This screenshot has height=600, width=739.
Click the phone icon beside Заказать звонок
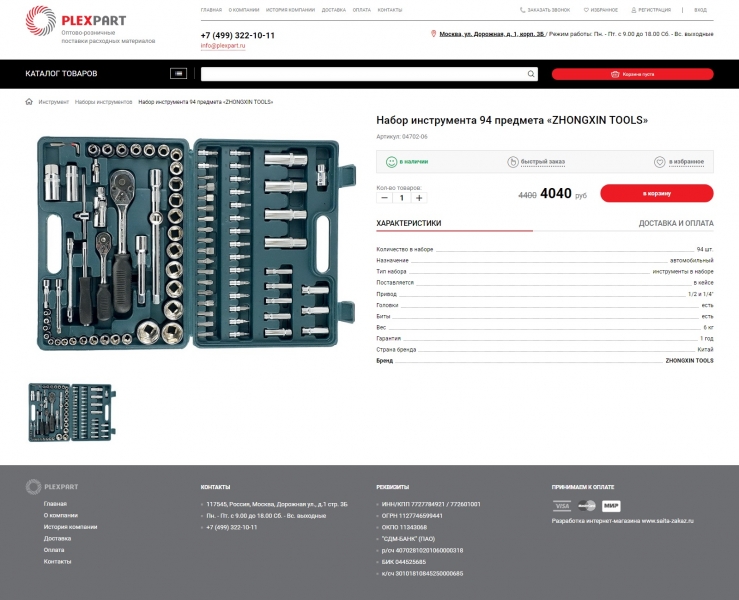coord(522,10)
